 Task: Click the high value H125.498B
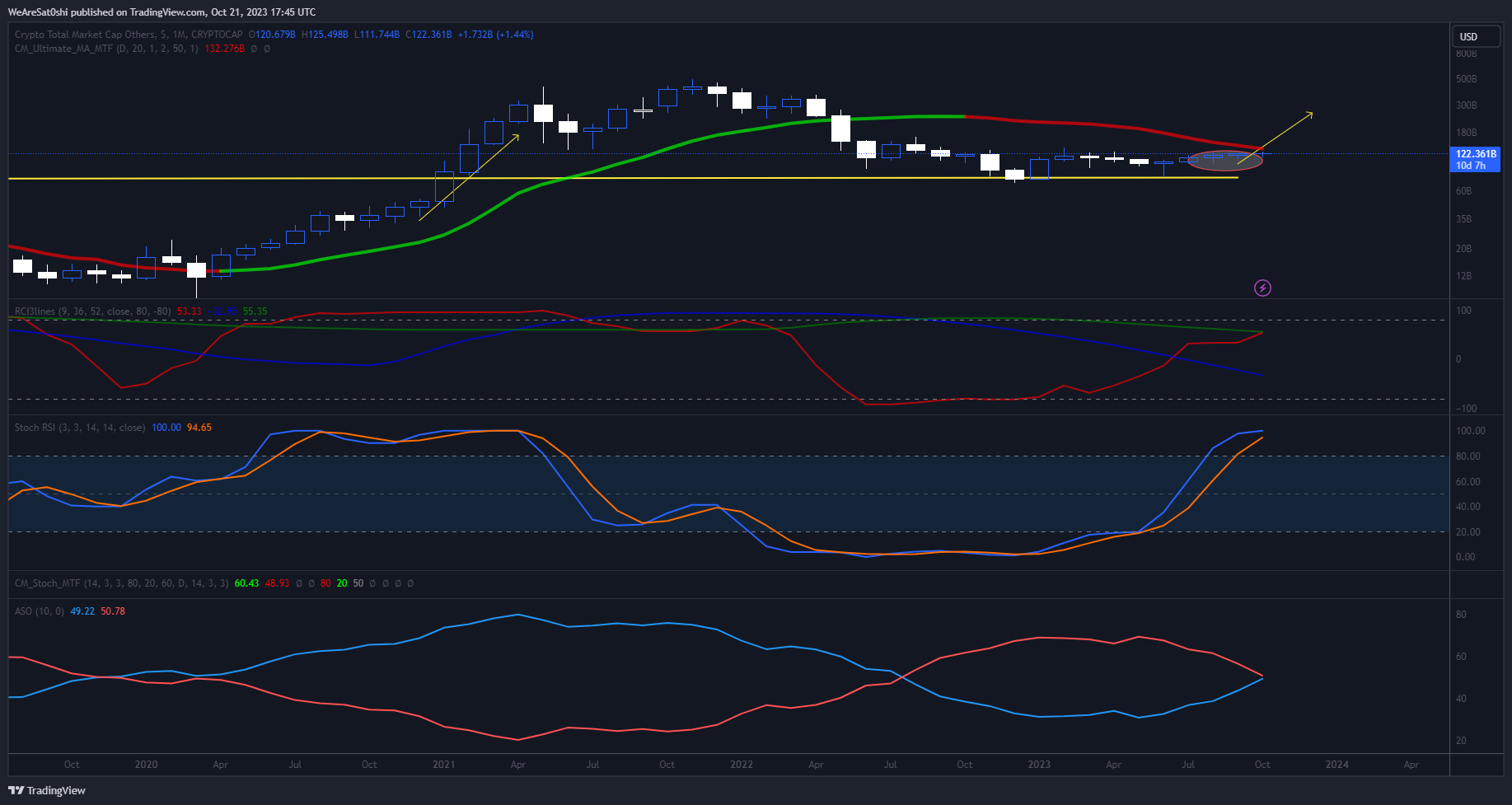coord(325,35)
